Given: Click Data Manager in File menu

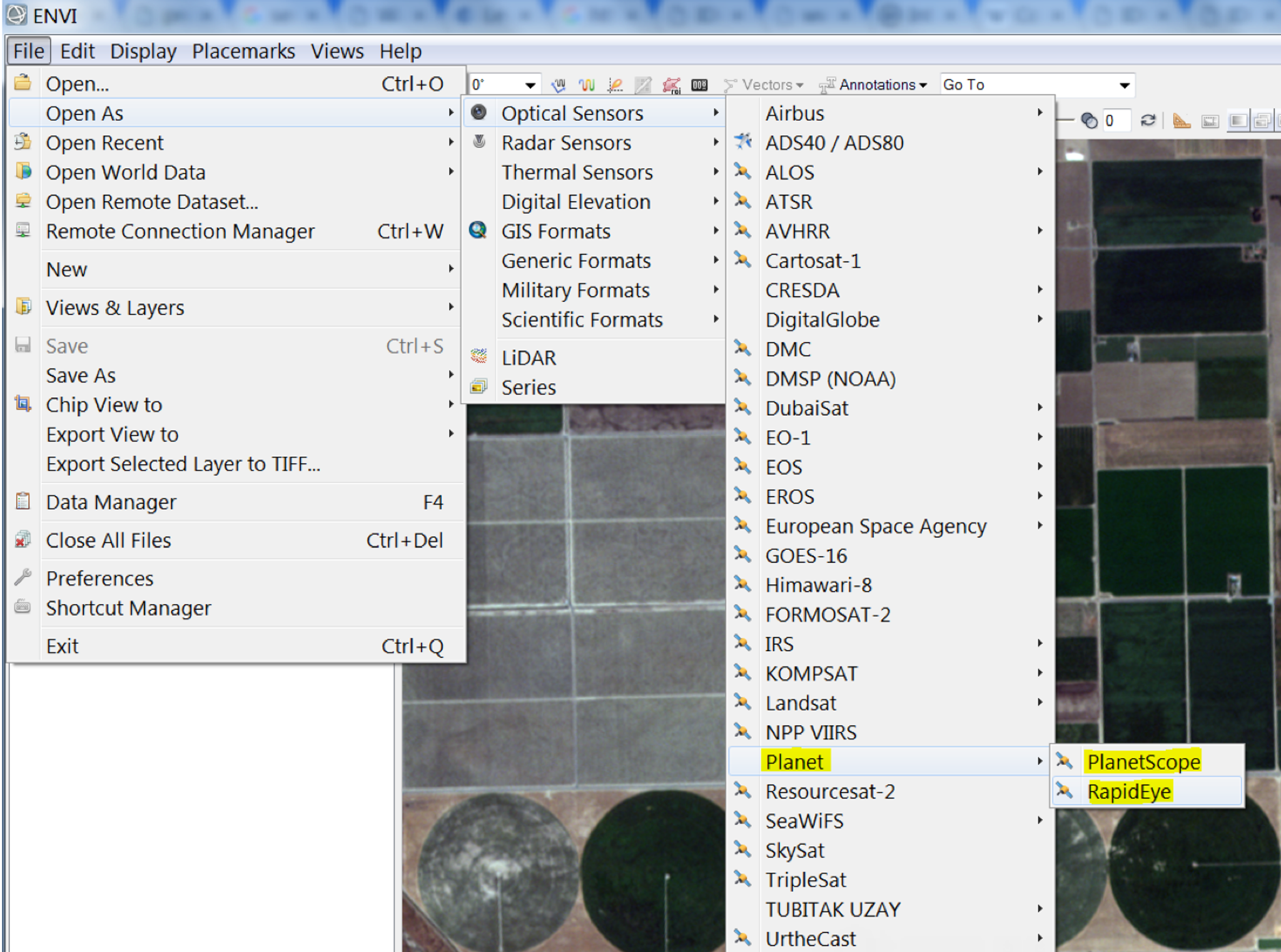Looking at the screenshot, I should click(x=111, y=502).
